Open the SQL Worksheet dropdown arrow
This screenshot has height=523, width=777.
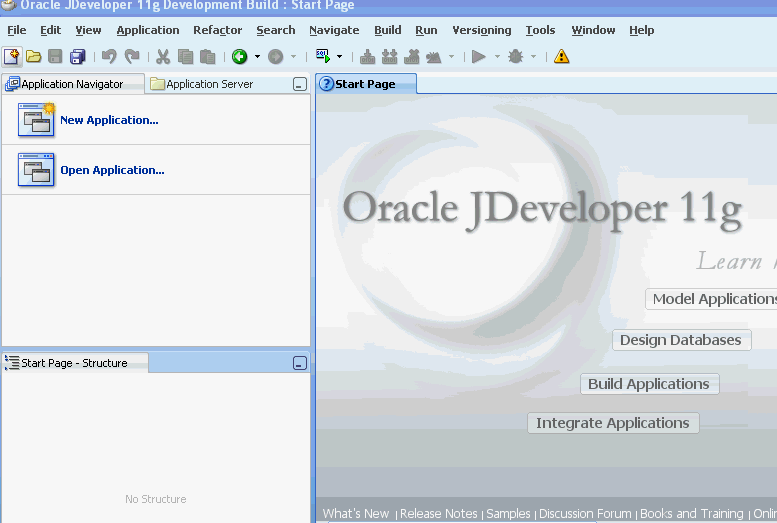click(339, 57)
